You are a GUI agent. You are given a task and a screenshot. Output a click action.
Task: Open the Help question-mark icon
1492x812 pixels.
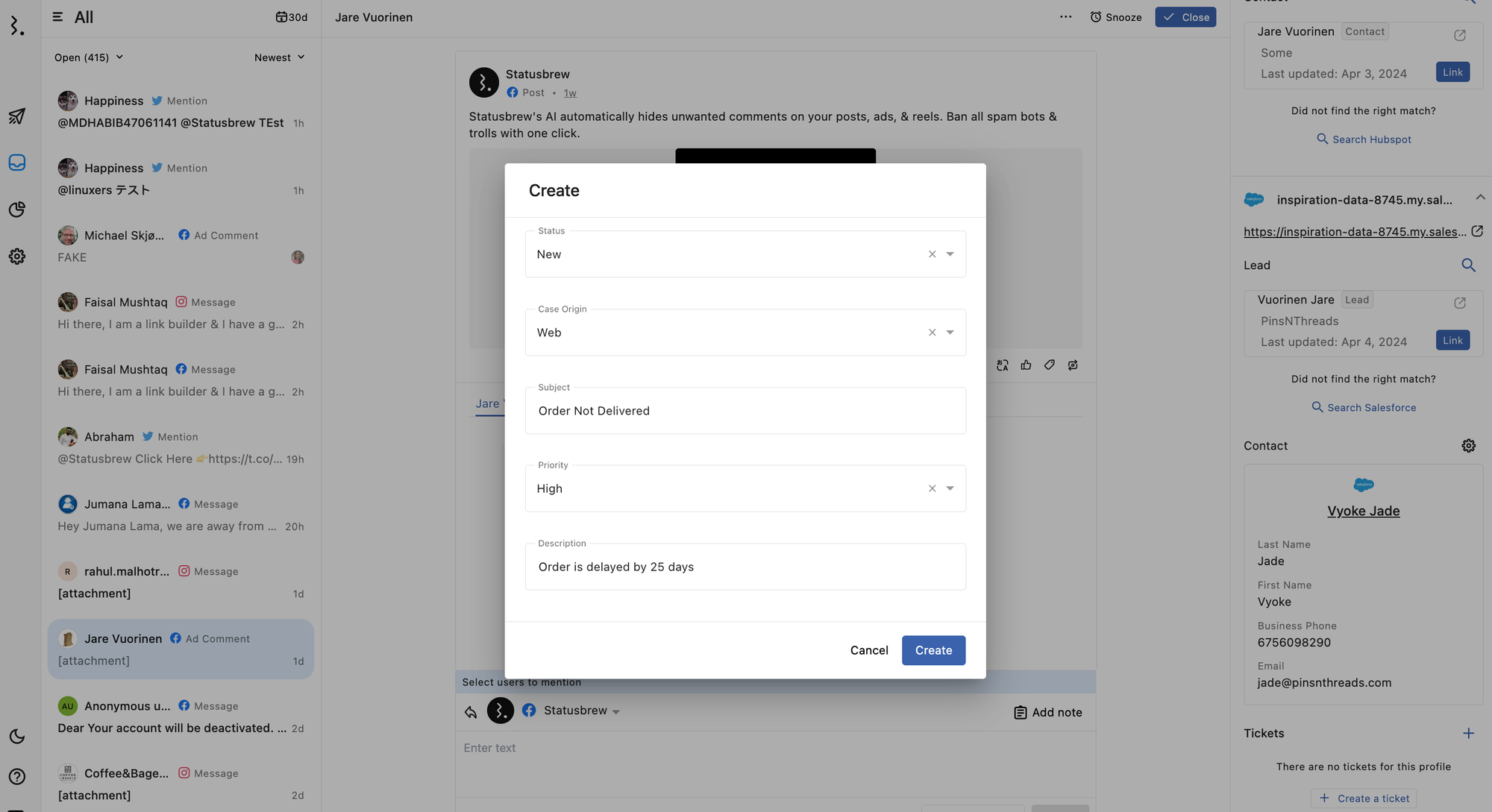(16, 776)
